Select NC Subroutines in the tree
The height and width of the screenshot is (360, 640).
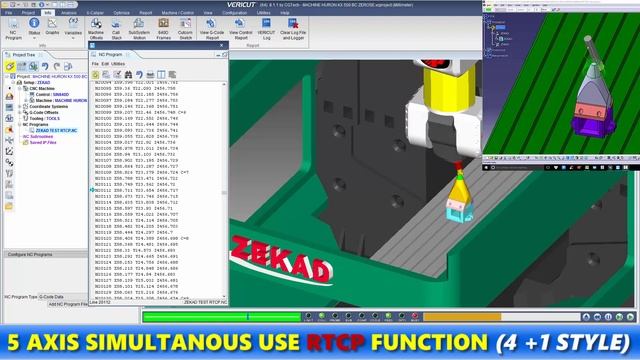38,137
